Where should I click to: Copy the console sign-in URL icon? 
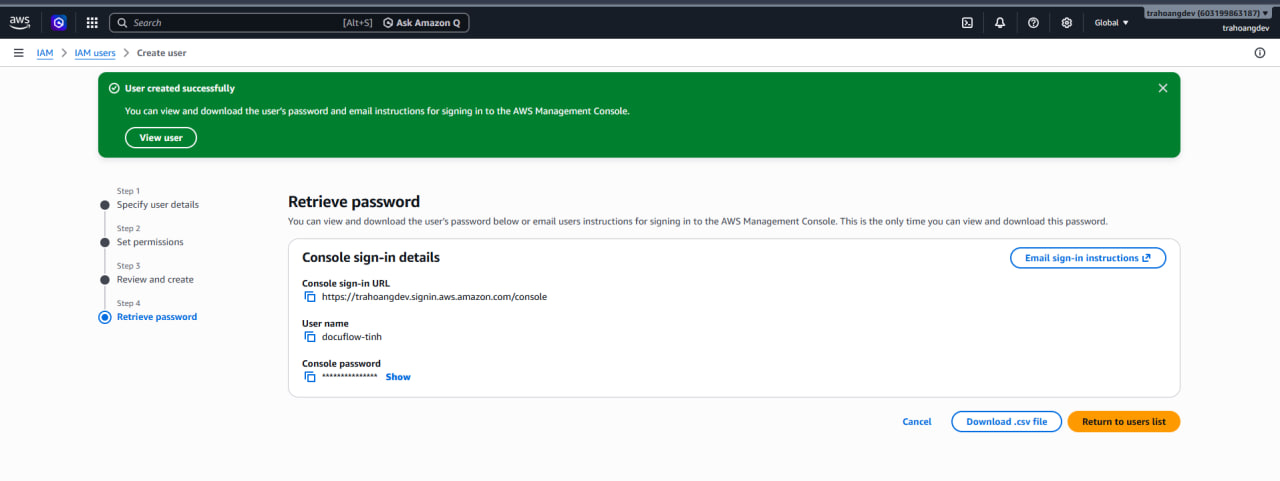[310, 297]
